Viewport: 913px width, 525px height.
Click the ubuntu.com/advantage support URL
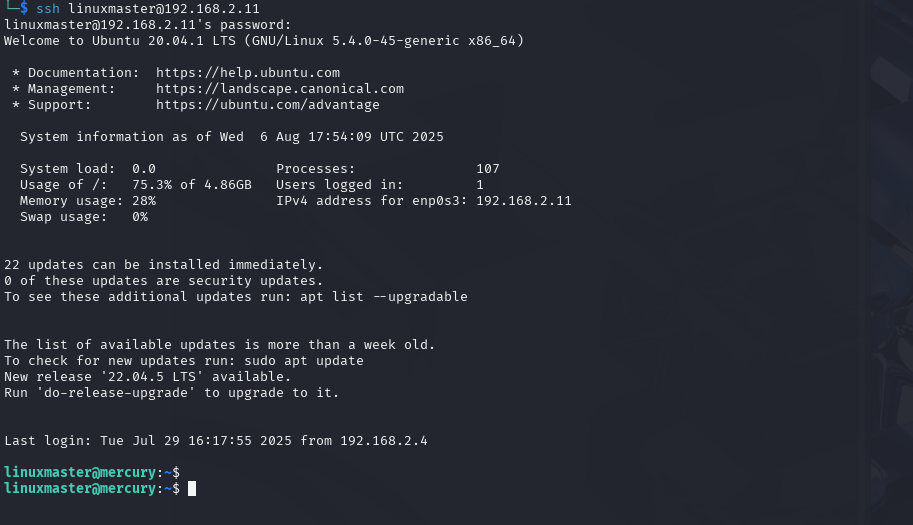[267, 105]
